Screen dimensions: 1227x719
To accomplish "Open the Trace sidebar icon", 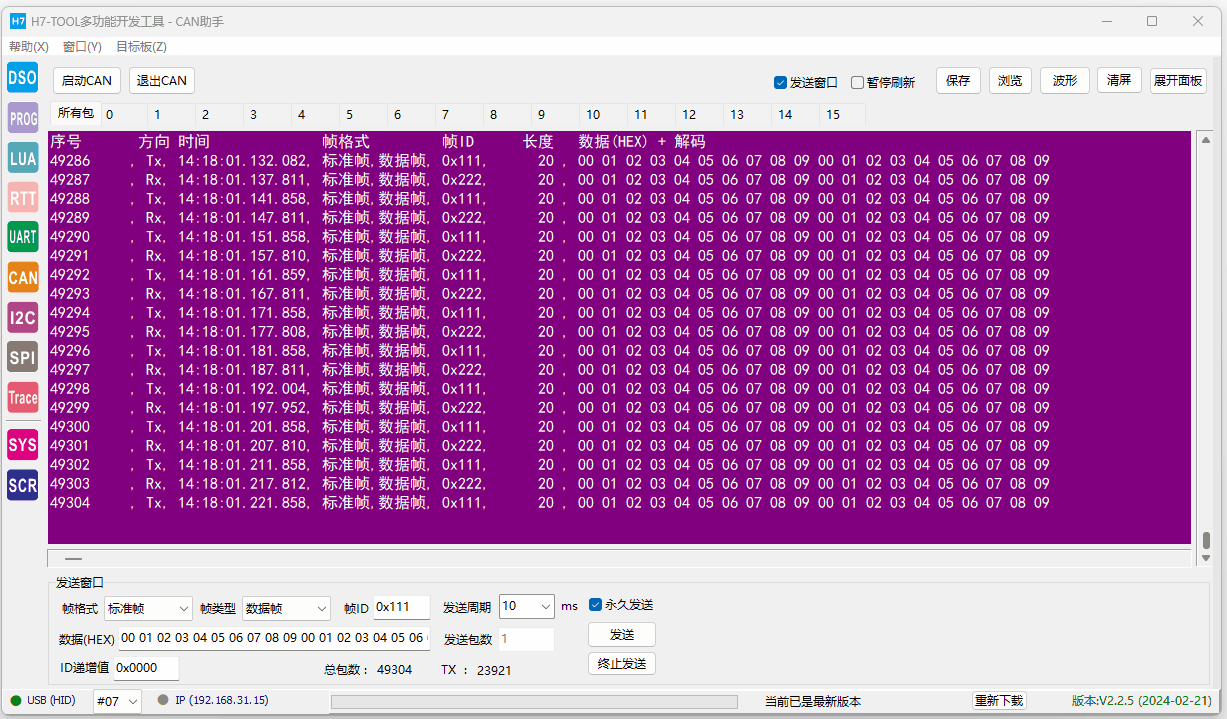I will coord(22,397).
